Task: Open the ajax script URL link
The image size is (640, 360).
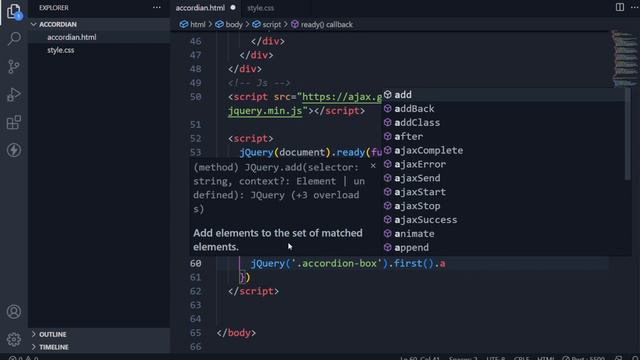Action: (342, 97)
